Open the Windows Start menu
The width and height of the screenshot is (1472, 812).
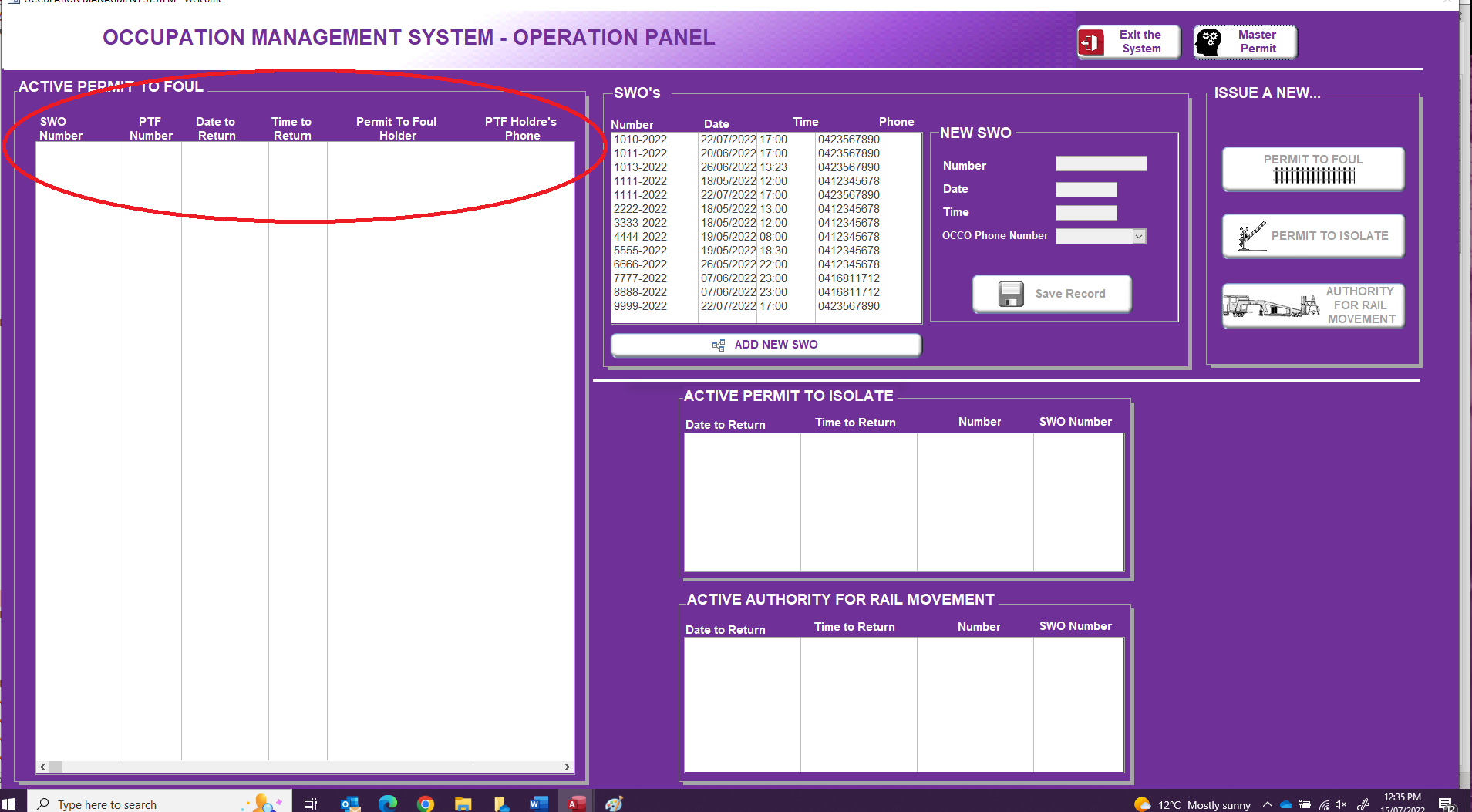(x=9, y=804)
